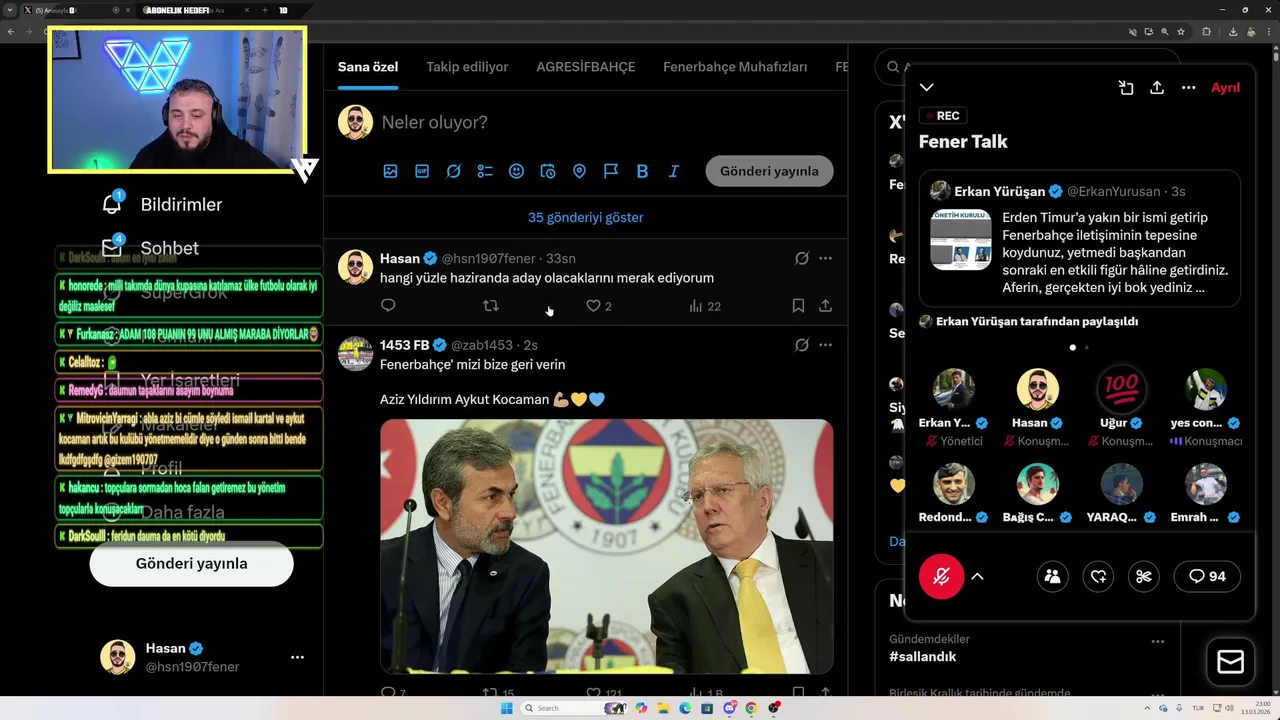
Task: Schedule the post with calendar icon
Action: tap(548, 171)
